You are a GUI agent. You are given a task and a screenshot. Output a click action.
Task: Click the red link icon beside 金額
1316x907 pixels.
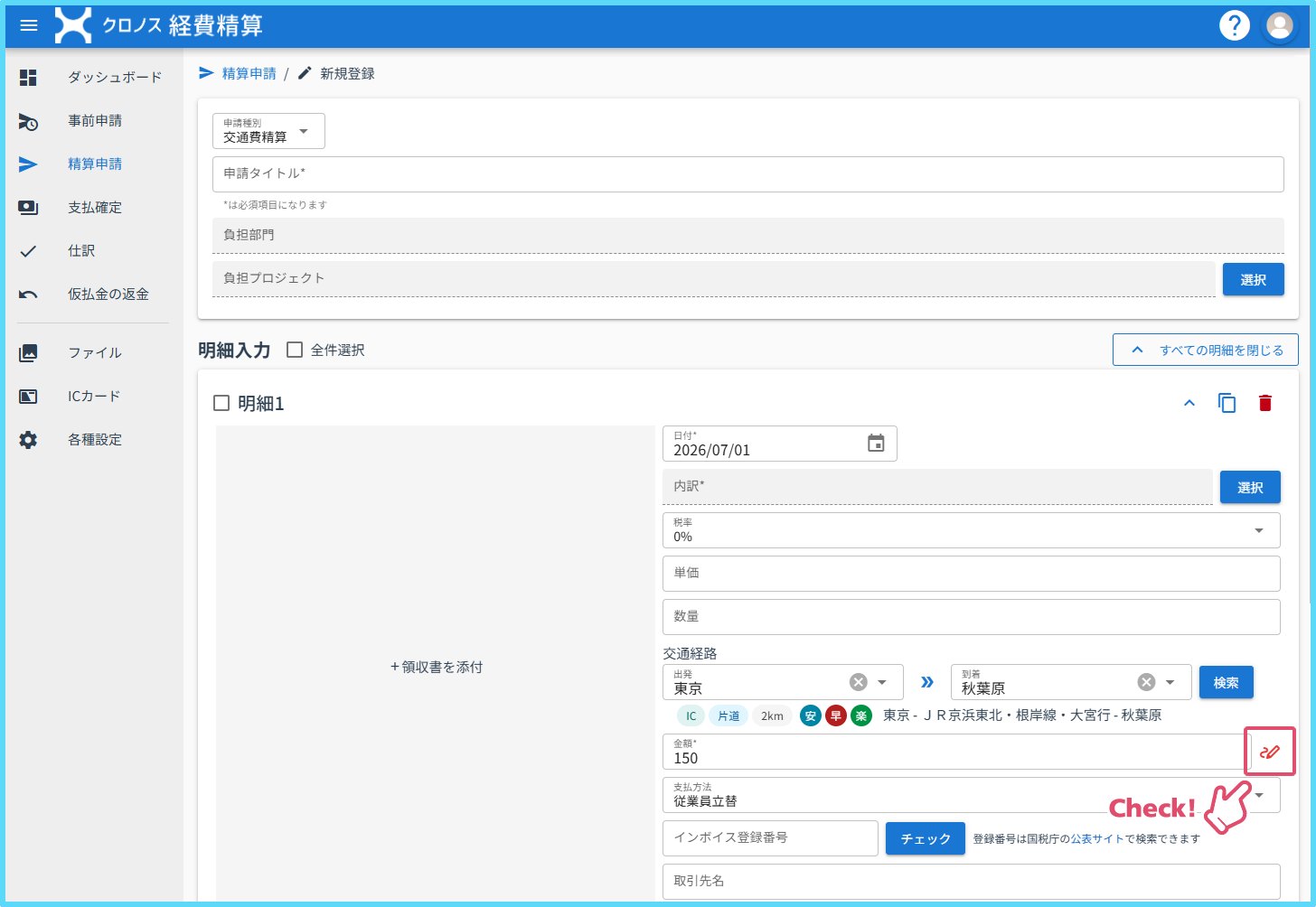tap(1270, 752)
